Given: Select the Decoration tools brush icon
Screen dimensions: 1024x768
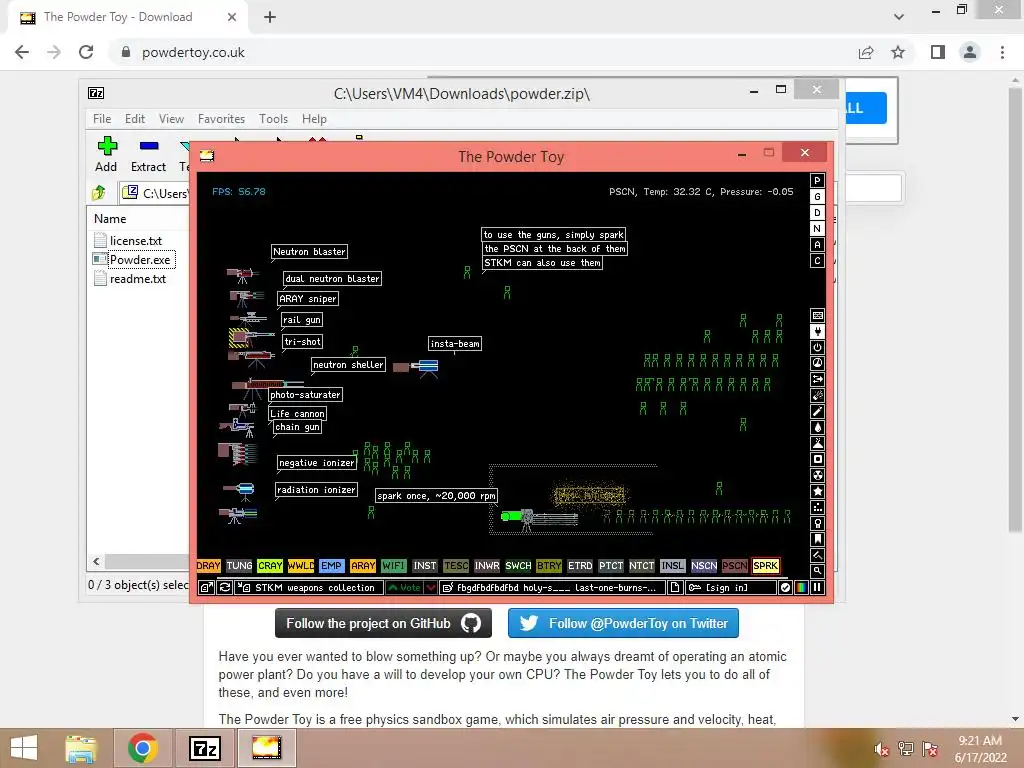Looking at the screenshot, I should pyautogui.click(x=817, y=555).
